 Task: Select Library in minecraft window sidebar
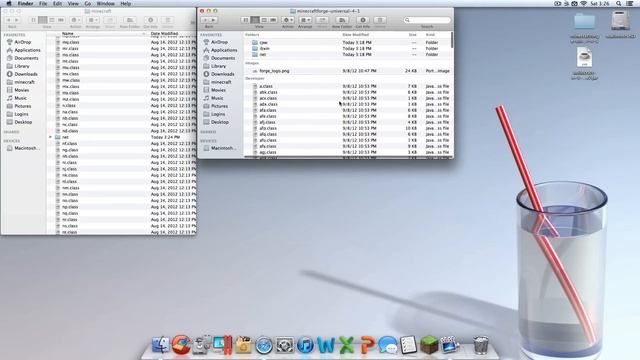(18, 66)
